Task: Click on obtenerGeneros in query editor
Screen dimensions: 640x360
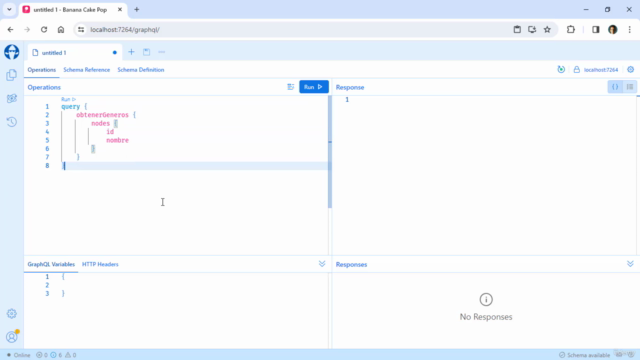Action: pos(102,115)
